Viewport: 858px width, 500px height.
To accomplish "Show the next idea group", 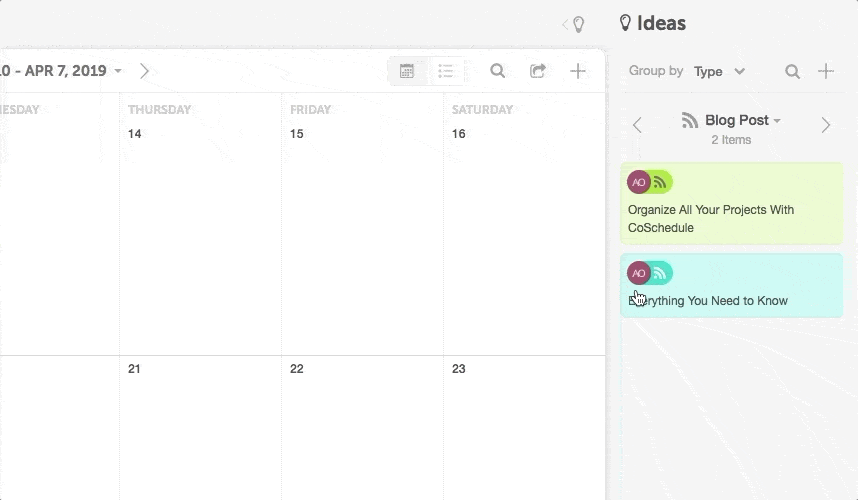I will [x=826, y=125].
